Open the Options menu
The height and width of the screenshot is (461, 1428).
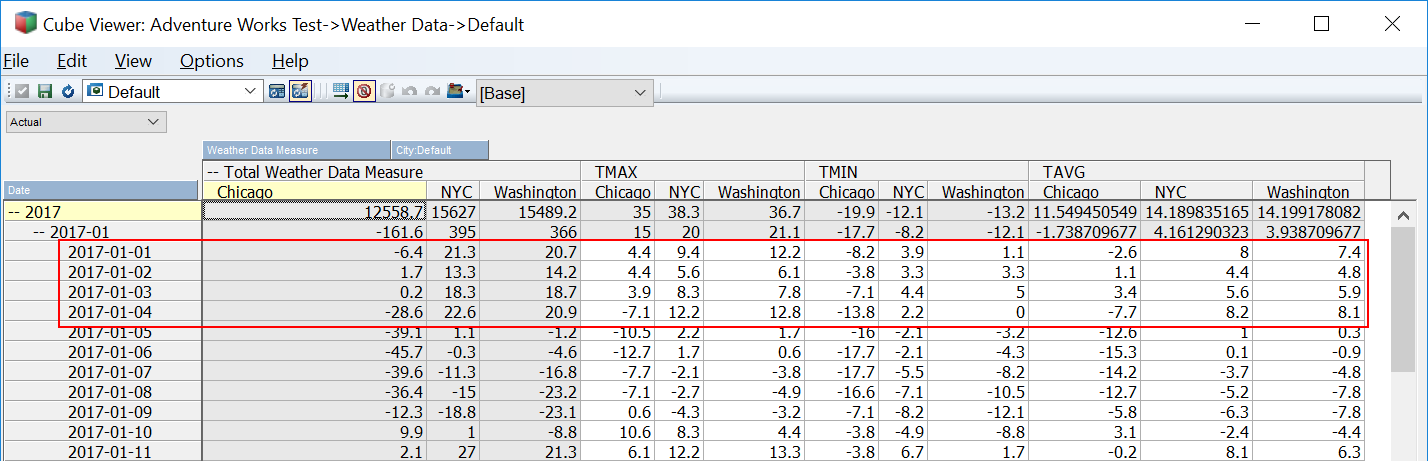click(211, 61)
